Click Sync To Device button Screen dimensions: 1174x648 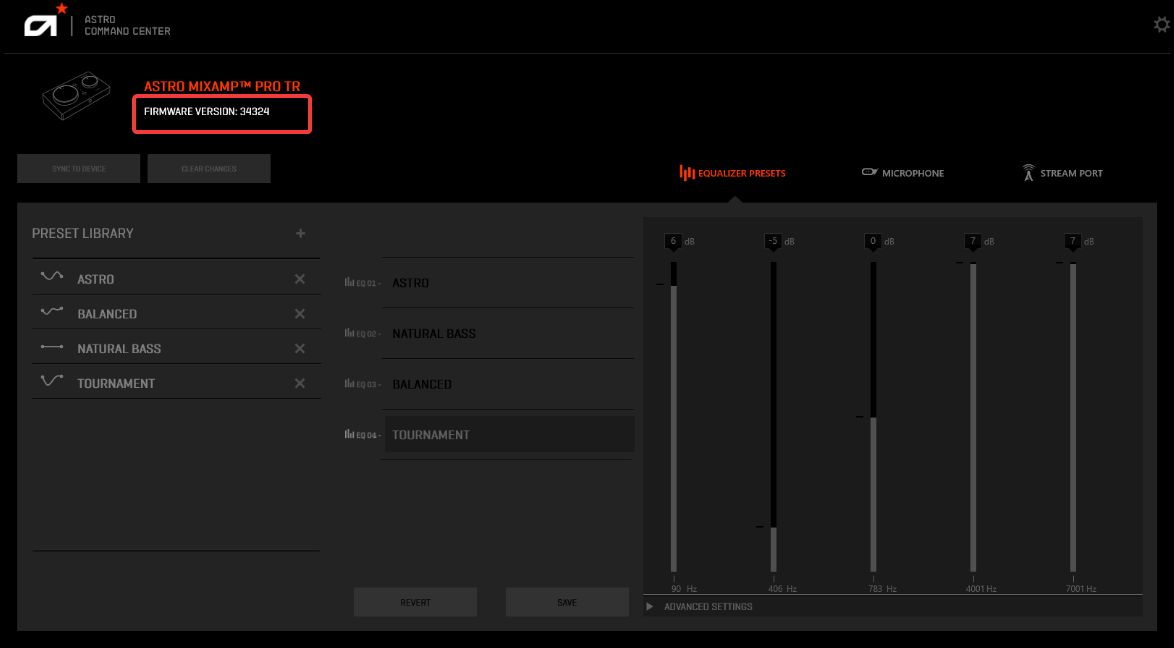(x=79, y=169)
